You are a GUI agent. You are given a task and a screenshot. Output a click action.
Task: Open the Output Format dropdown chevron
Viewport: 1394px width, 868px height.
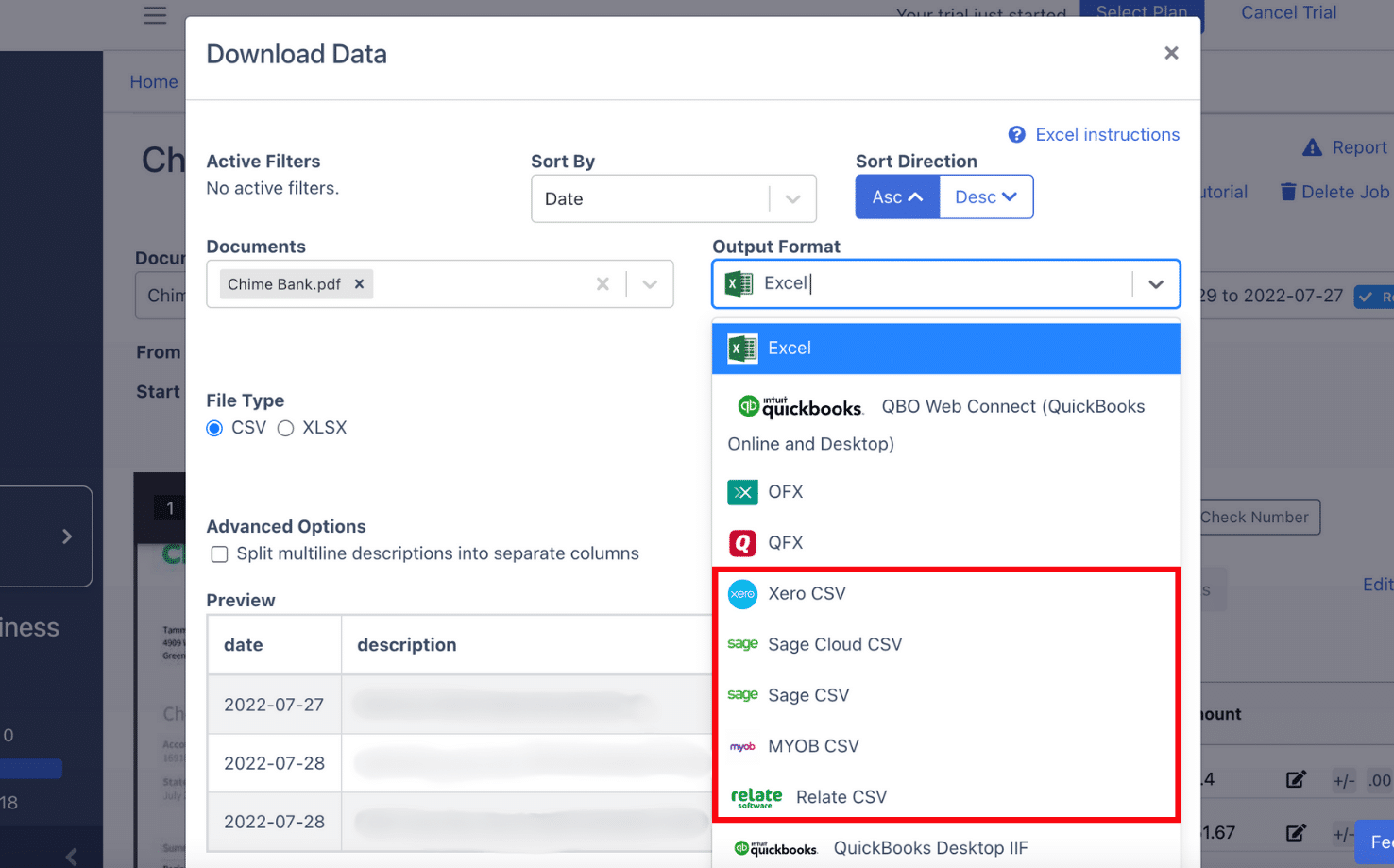point(1156,283)
